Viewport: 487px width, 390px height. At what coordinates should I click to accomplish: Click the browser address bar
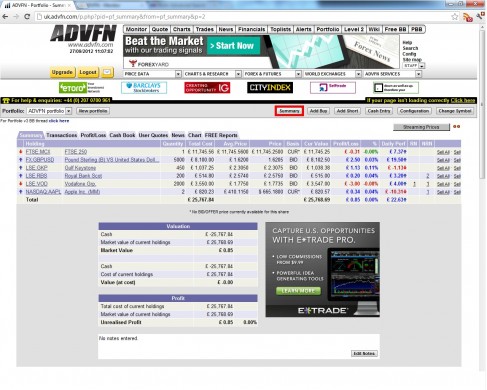point(243,17)
